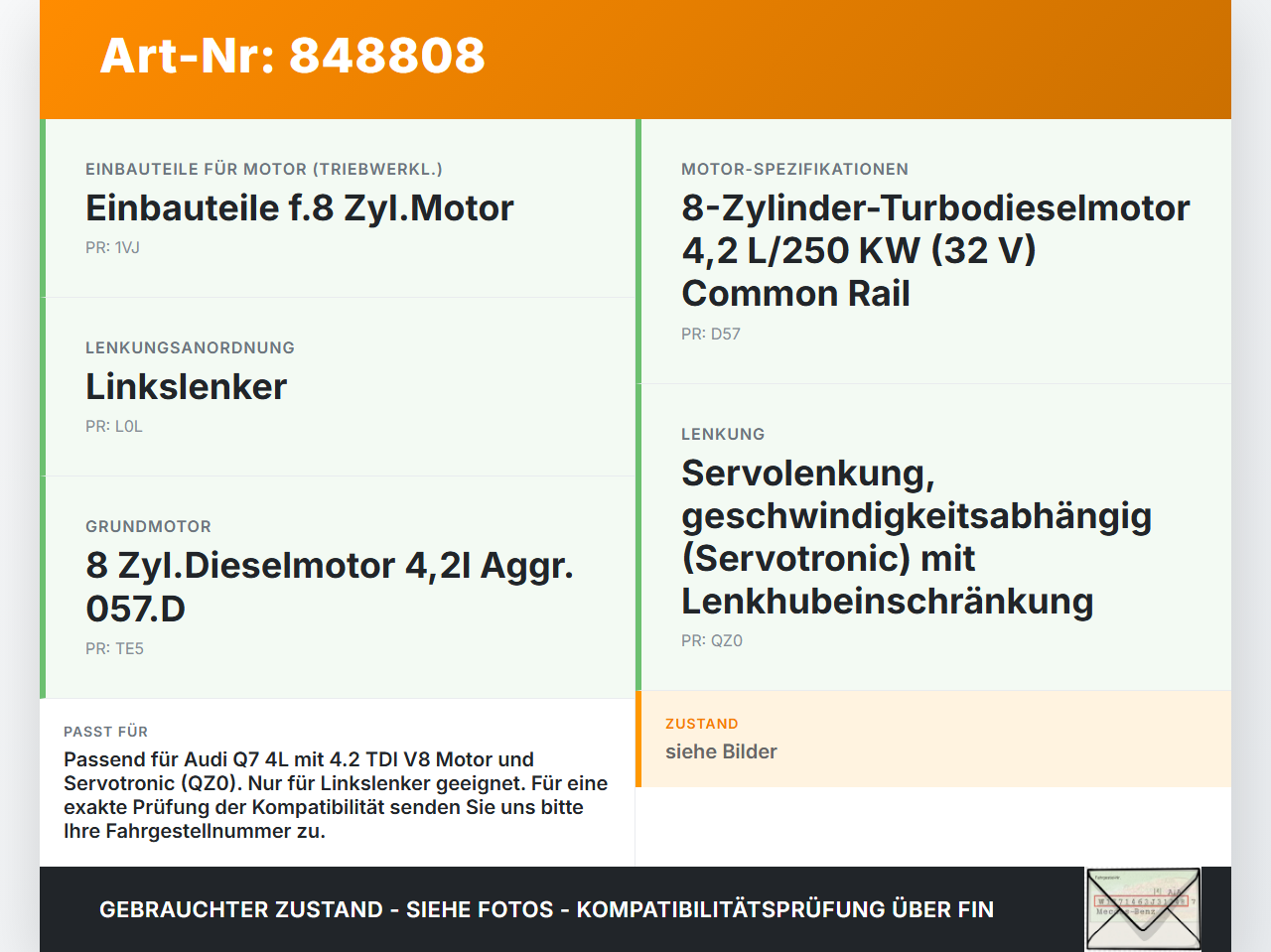Select paragraph 'Passend für Audi Q7 4L'
Screen dimensions: 1271x952
tap(336, 795)
